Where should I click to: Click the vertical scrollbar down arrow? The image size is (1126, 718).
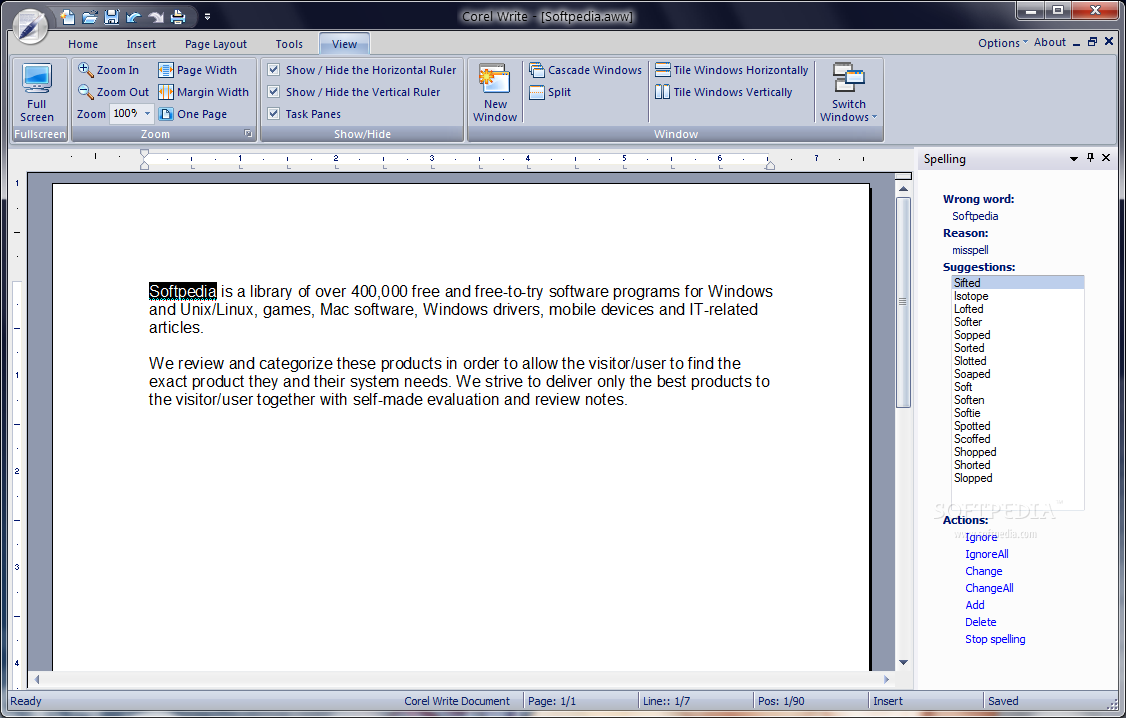pos(903,663)
